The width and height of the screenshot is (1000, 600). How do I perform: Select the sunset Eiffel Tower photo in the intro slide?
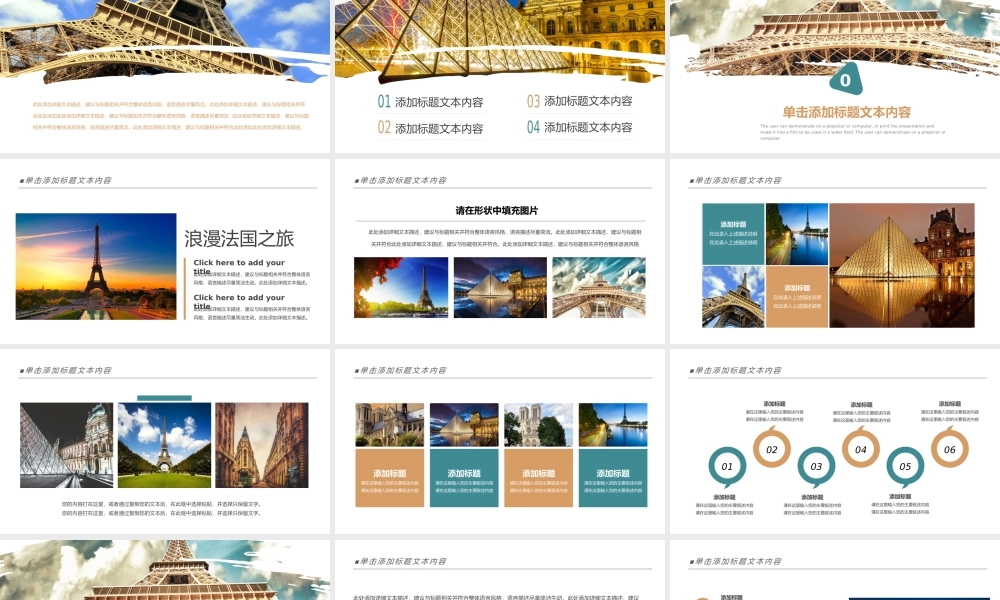click(96, 266)
